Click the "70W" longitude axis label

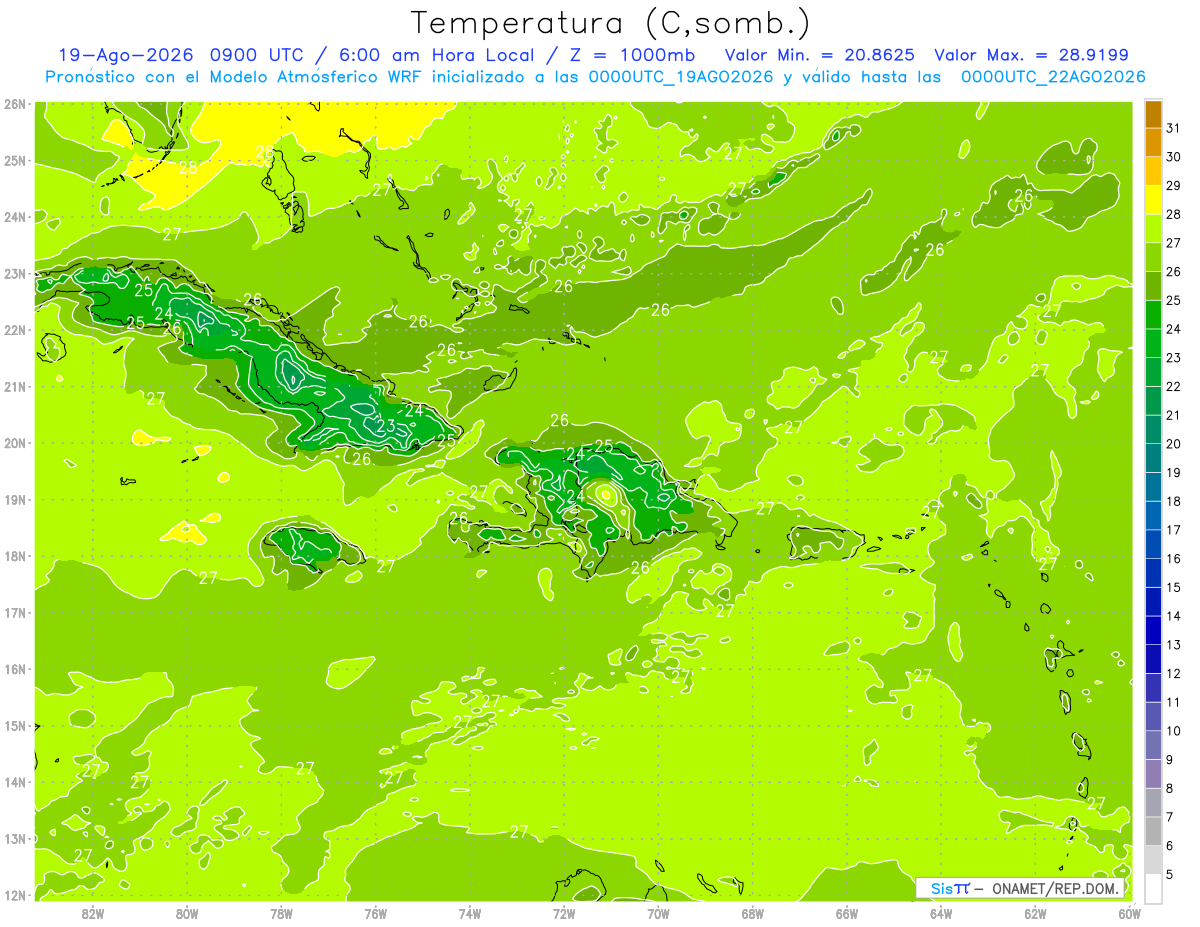(658, 913)
